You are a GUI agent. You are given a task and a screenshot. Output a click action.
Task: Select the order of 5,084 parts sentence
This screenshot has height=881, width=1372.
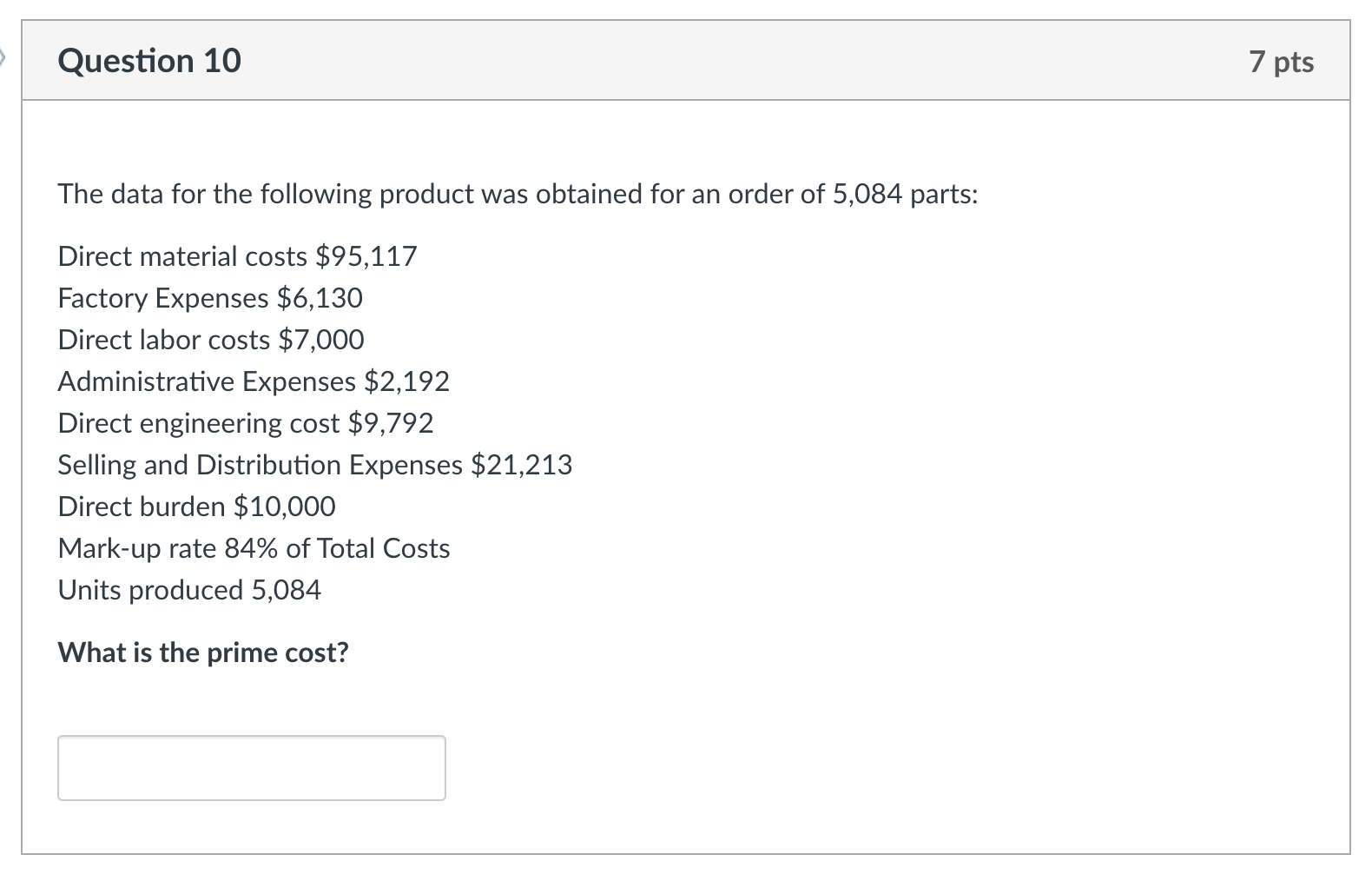518,194
